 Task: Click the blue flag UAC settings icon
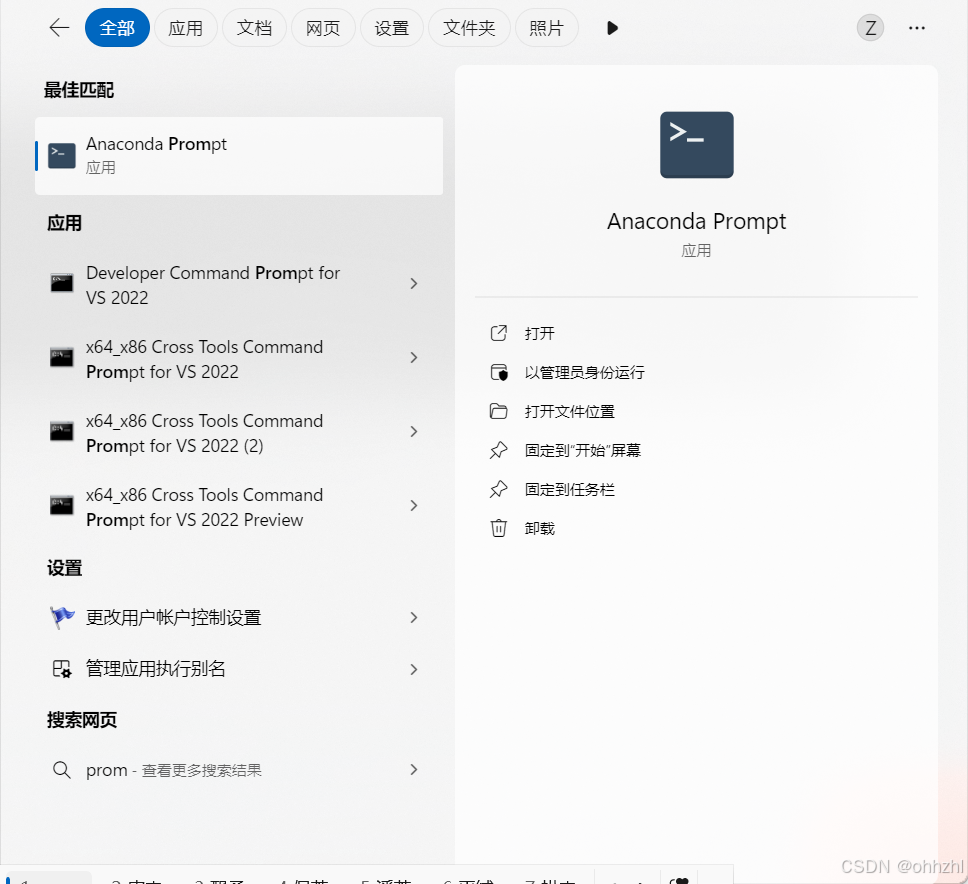point(62,617)
